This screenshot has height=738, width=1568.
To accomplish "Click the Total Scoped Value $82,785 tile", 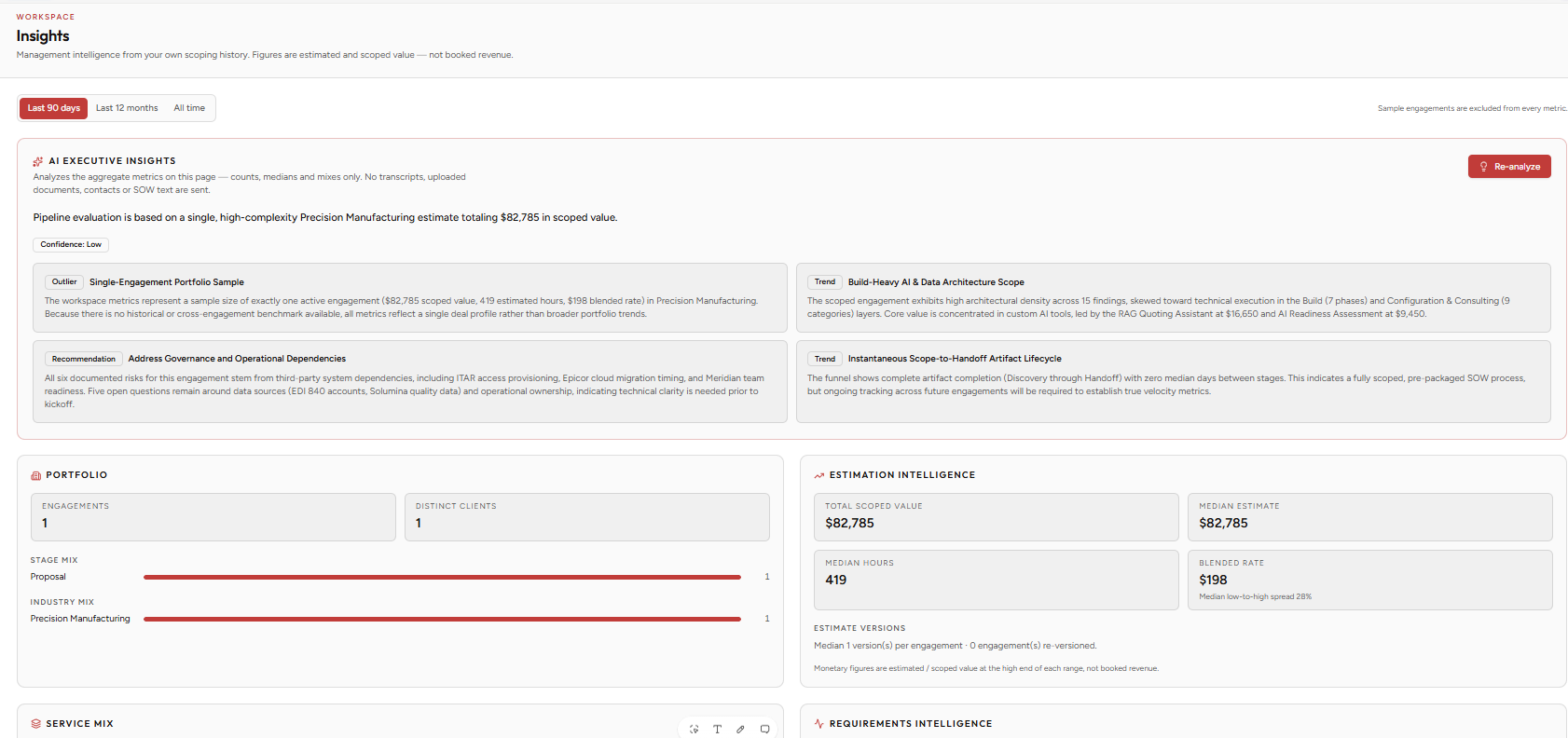I will [997, 517].
